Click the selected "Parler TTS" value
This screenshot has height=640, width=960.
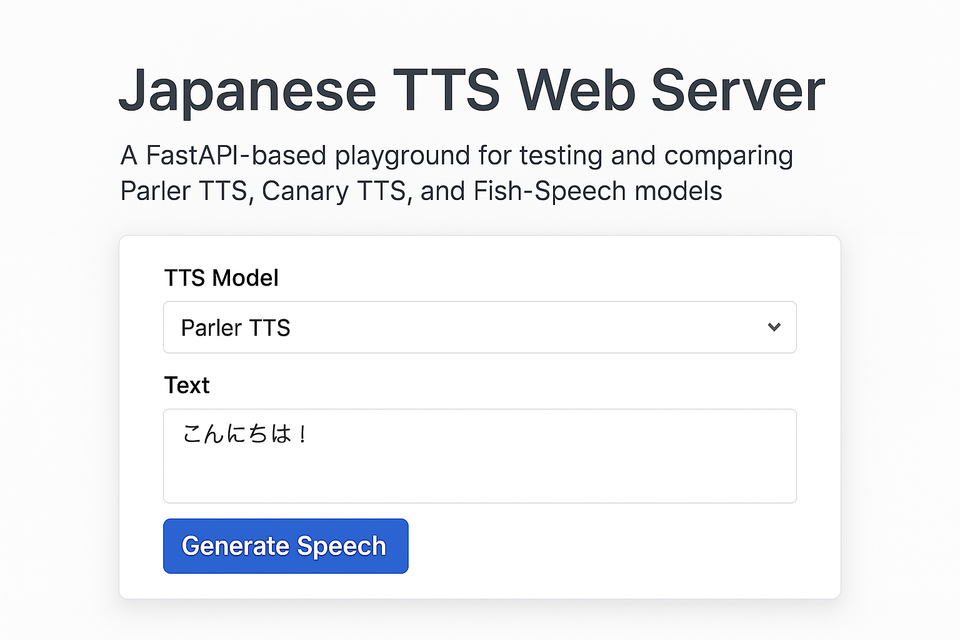click(236, 328)
